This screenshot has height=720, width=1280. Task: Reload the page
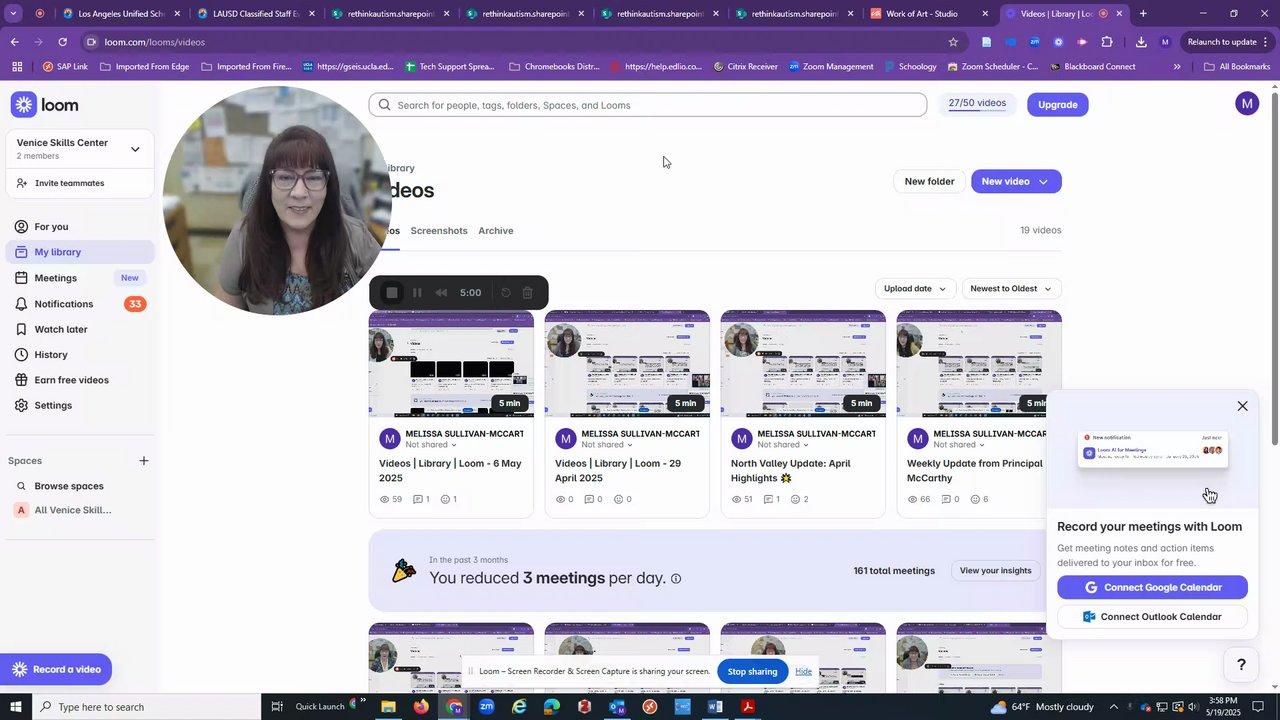click(x=62, y=42)
